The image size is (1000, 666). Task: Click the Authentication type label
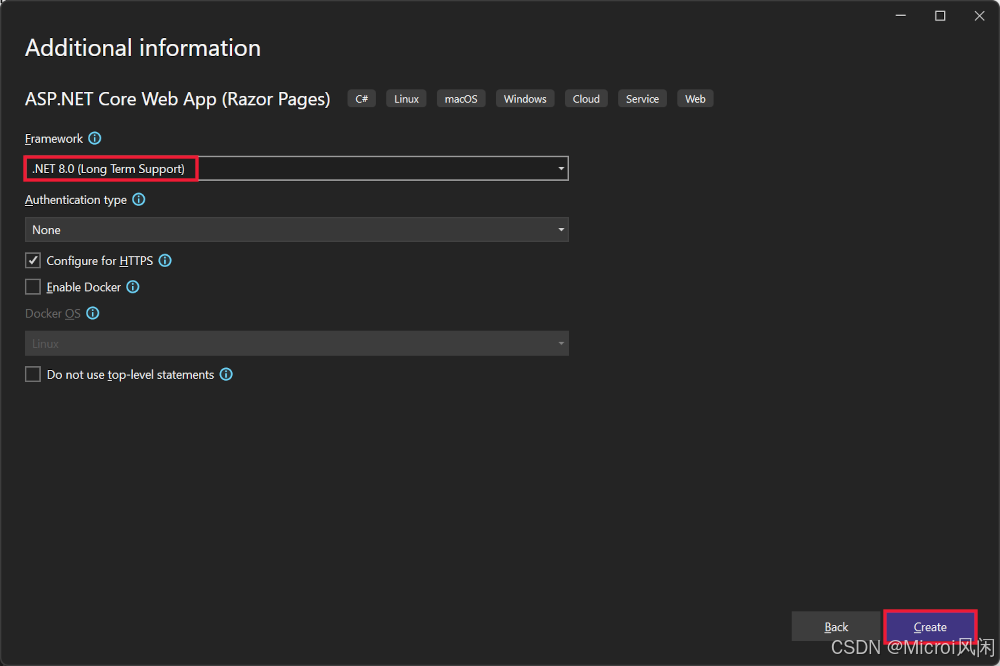(x=76, y=200)
